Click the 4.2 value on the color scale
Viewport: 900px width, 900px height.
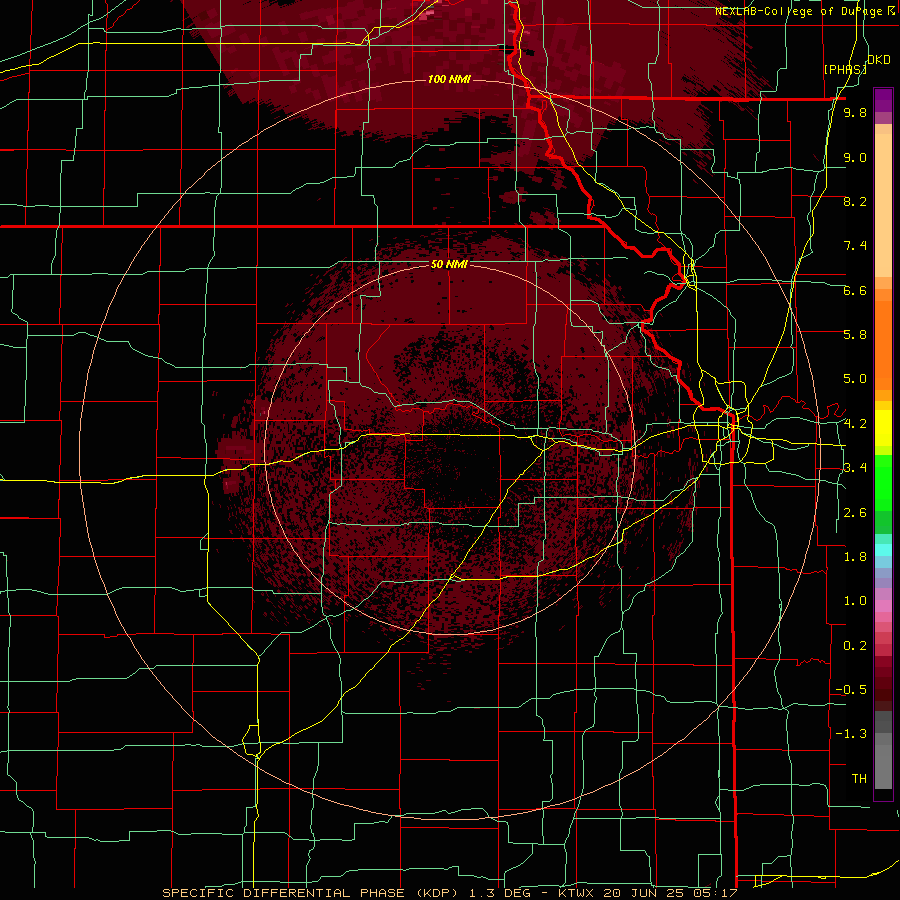coord(855,424)
